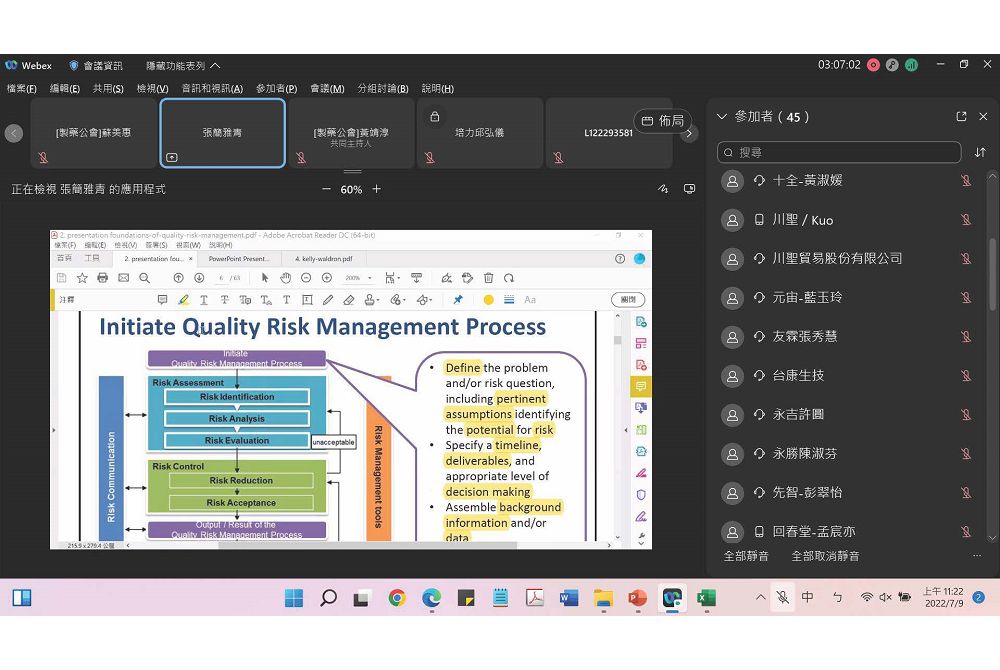This screenshot has width=1000, height=670.
Task: Go to next participant thumbnails
Action: click(x=689, y=133)
